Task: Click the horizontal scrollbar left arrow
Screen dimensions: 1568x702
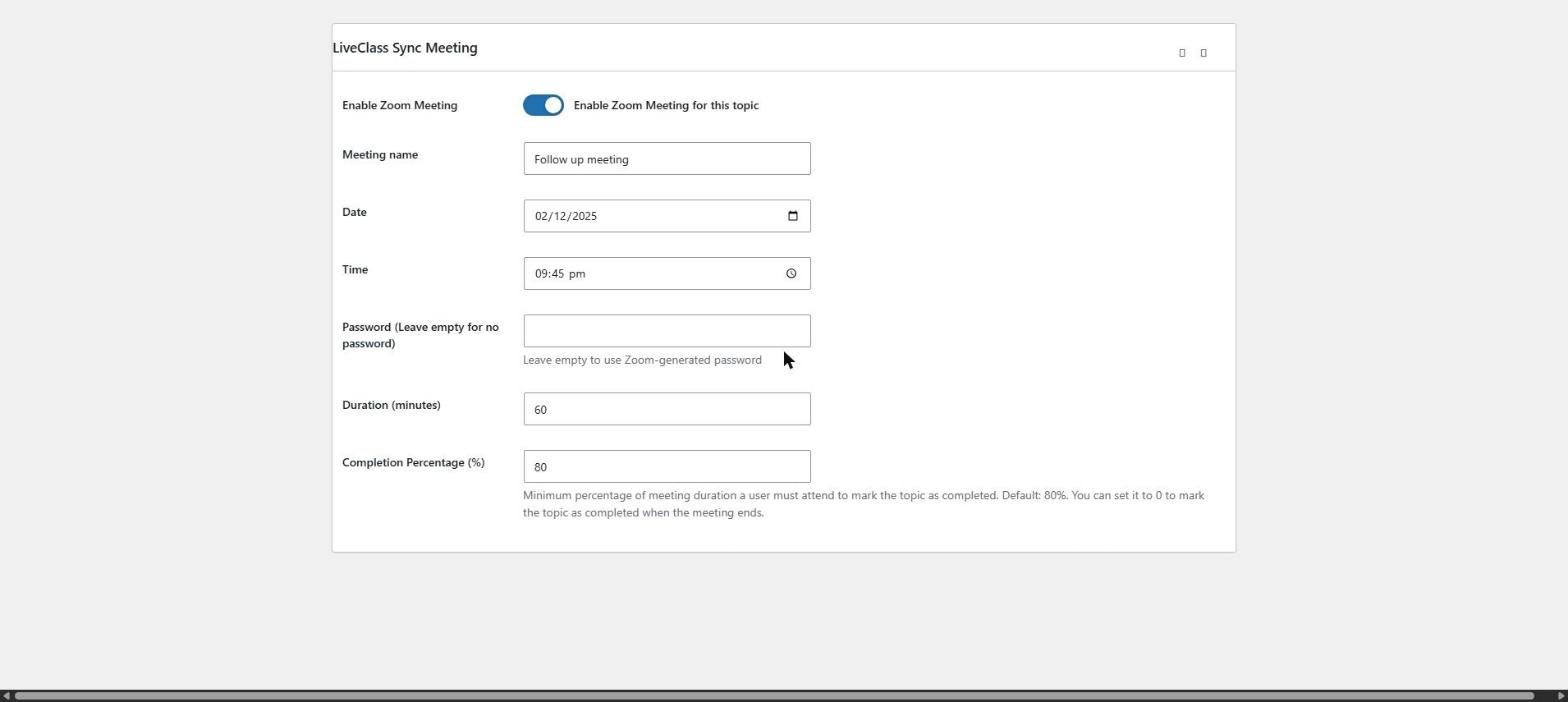Action: pos(6,696)
